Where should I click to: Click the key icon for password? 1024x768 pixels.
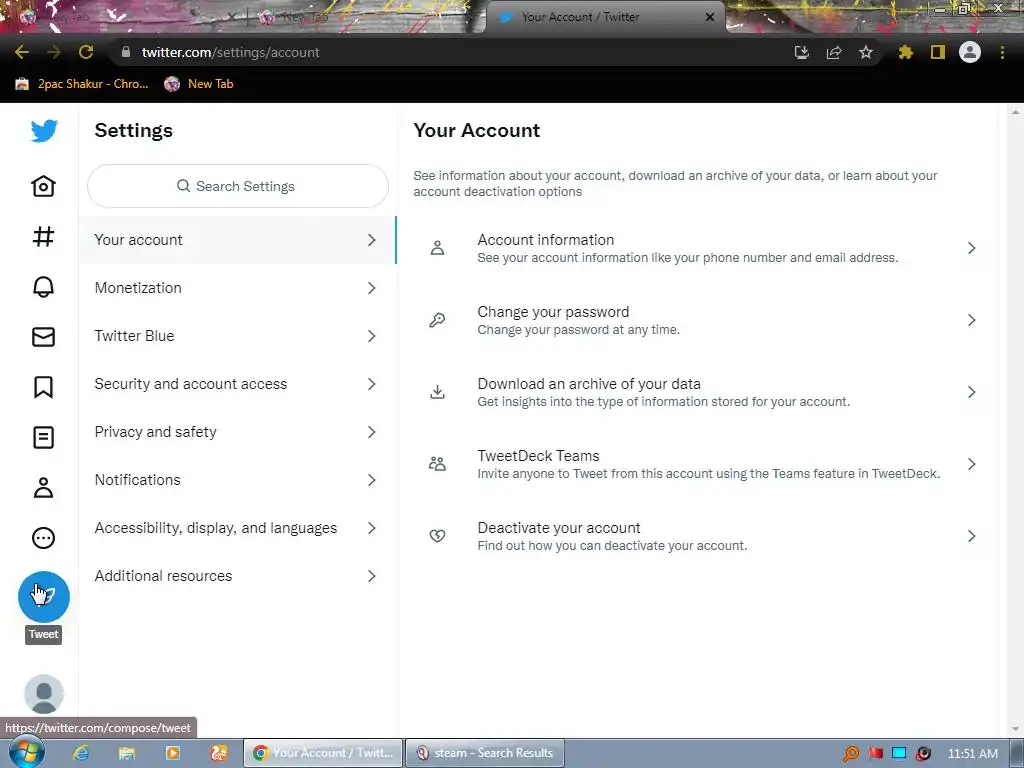pos(438,320)
